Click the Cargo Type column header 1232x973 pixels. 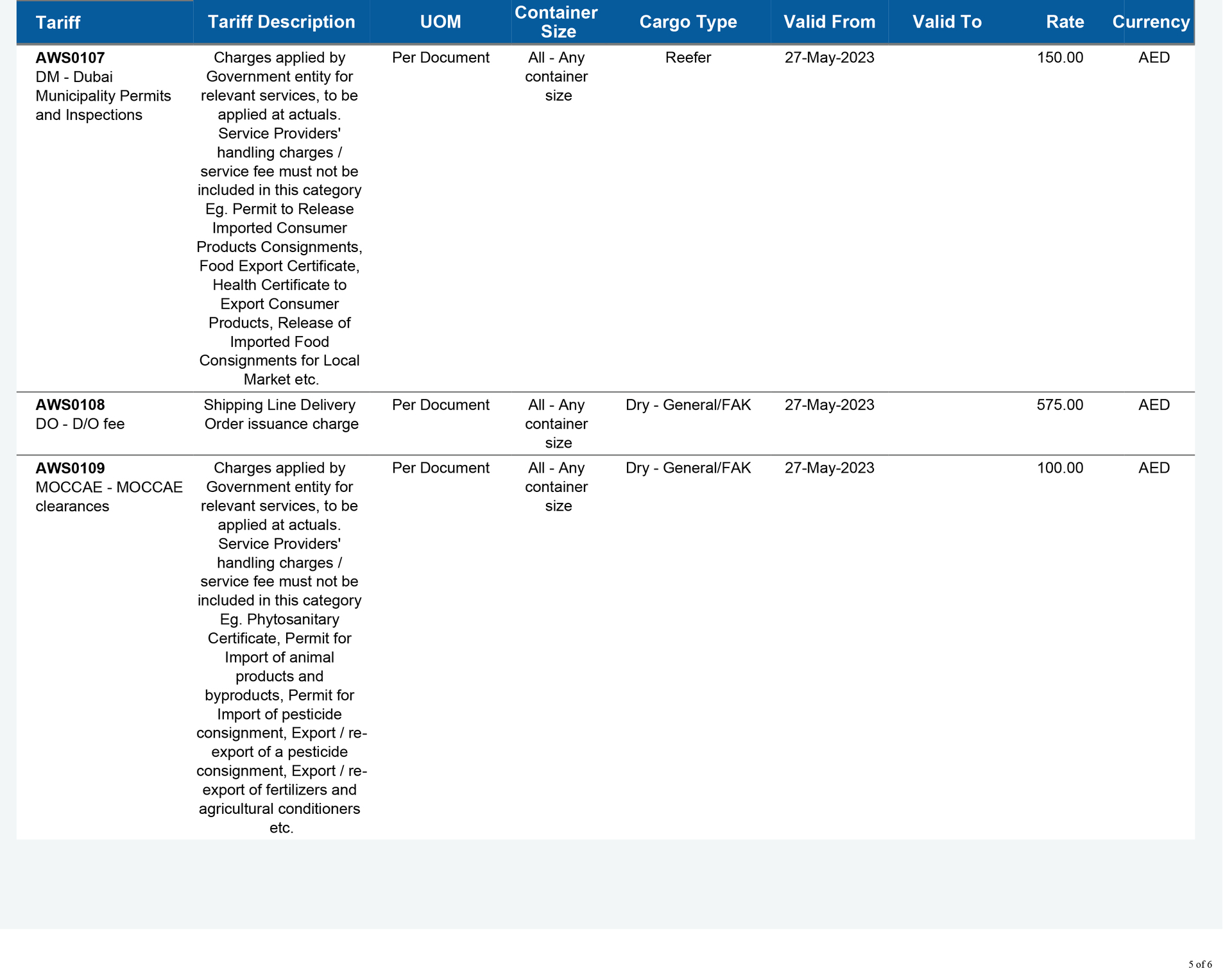click(x=688, y=22)
